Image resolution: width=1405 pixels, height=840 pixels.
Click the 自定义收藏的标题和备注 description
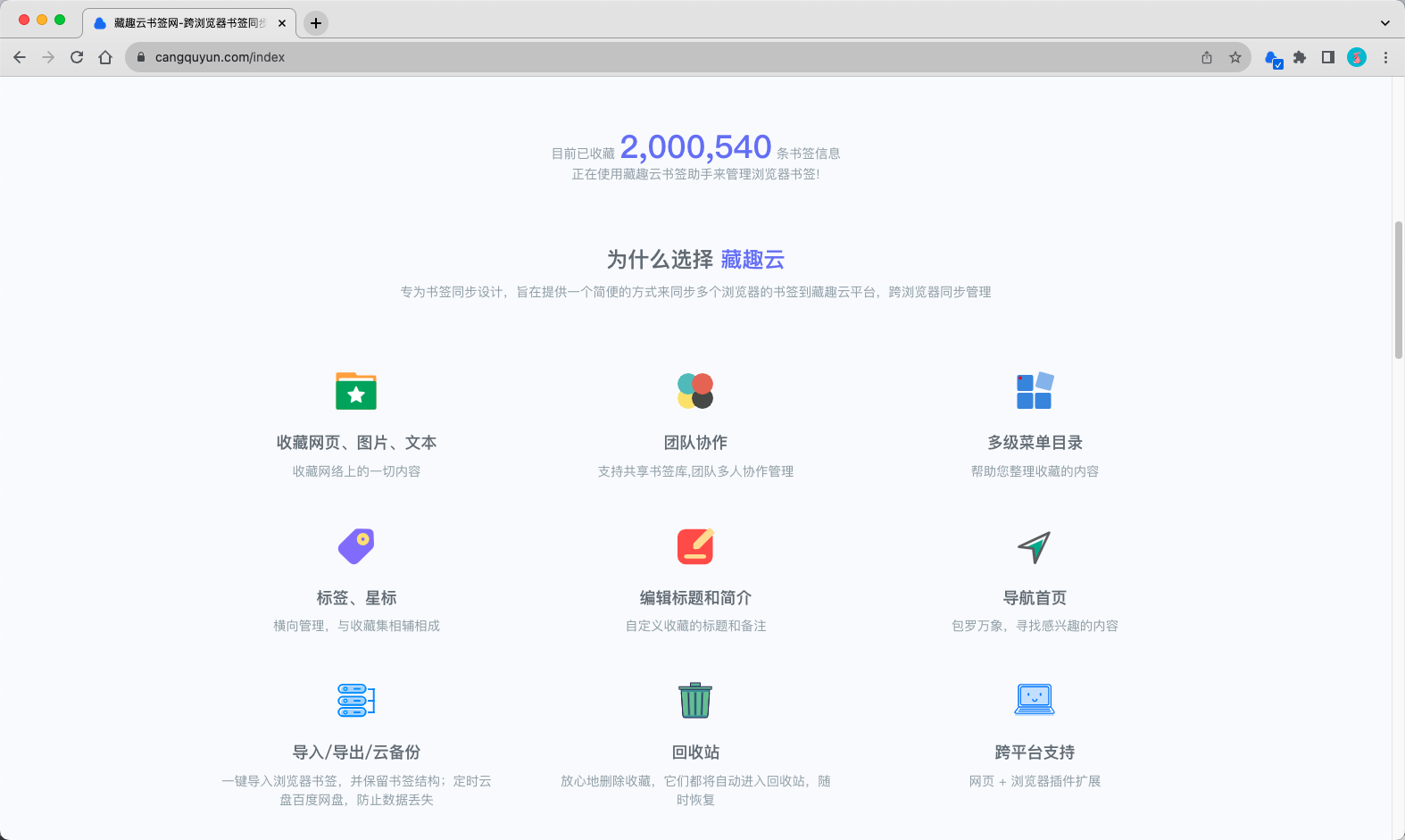[695, 626]
